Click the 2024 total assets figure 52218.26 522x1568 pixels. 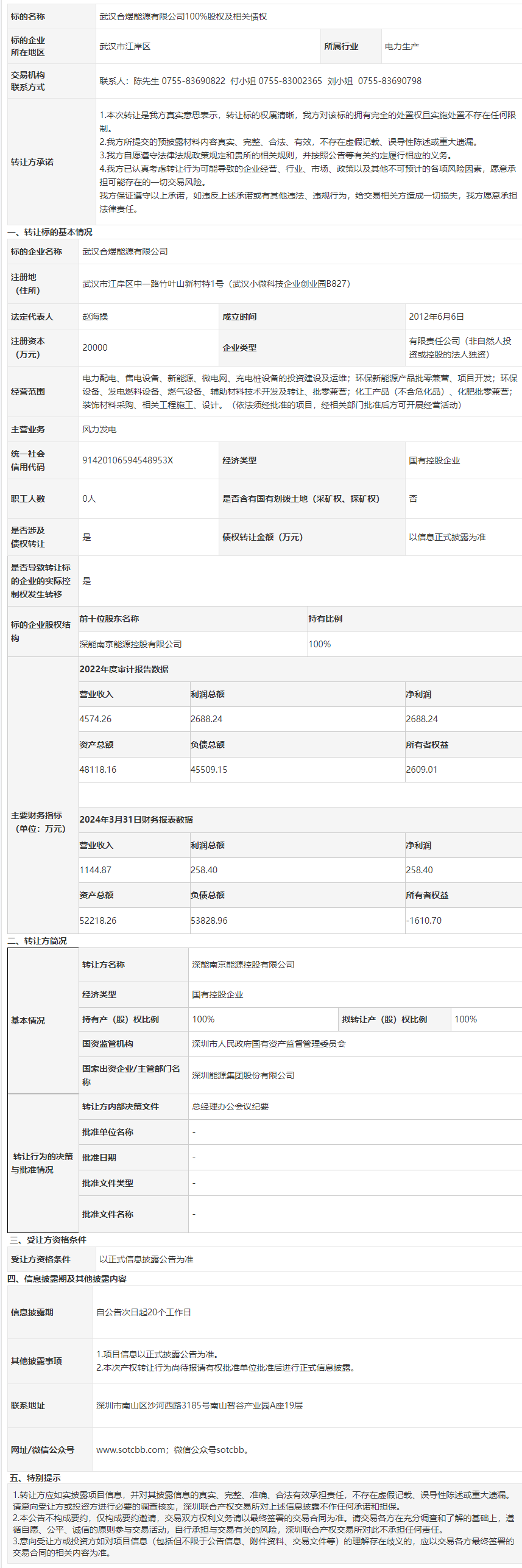pos(97,921)
